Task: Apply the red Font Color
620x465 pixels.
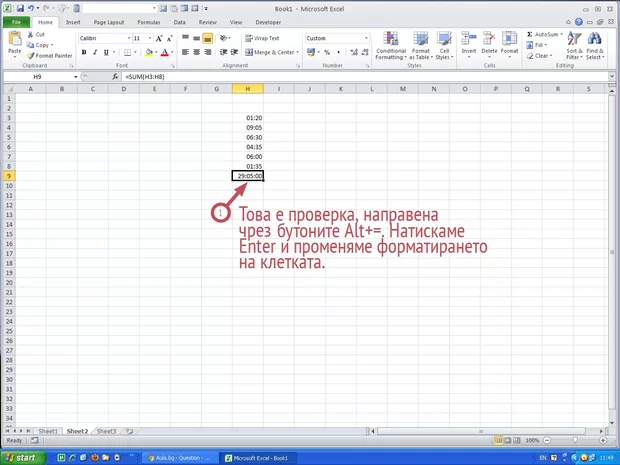Action: (x=165, y=52)
